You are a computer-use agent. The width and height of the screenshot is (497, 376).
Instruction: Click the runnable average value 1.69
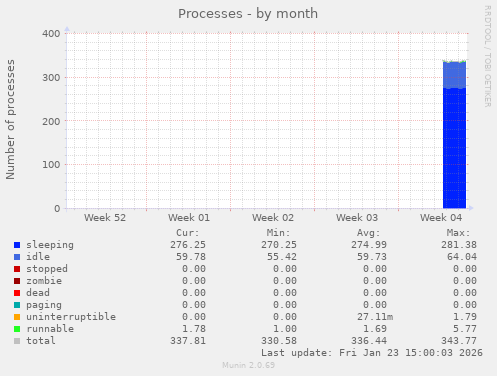point(375,329)
